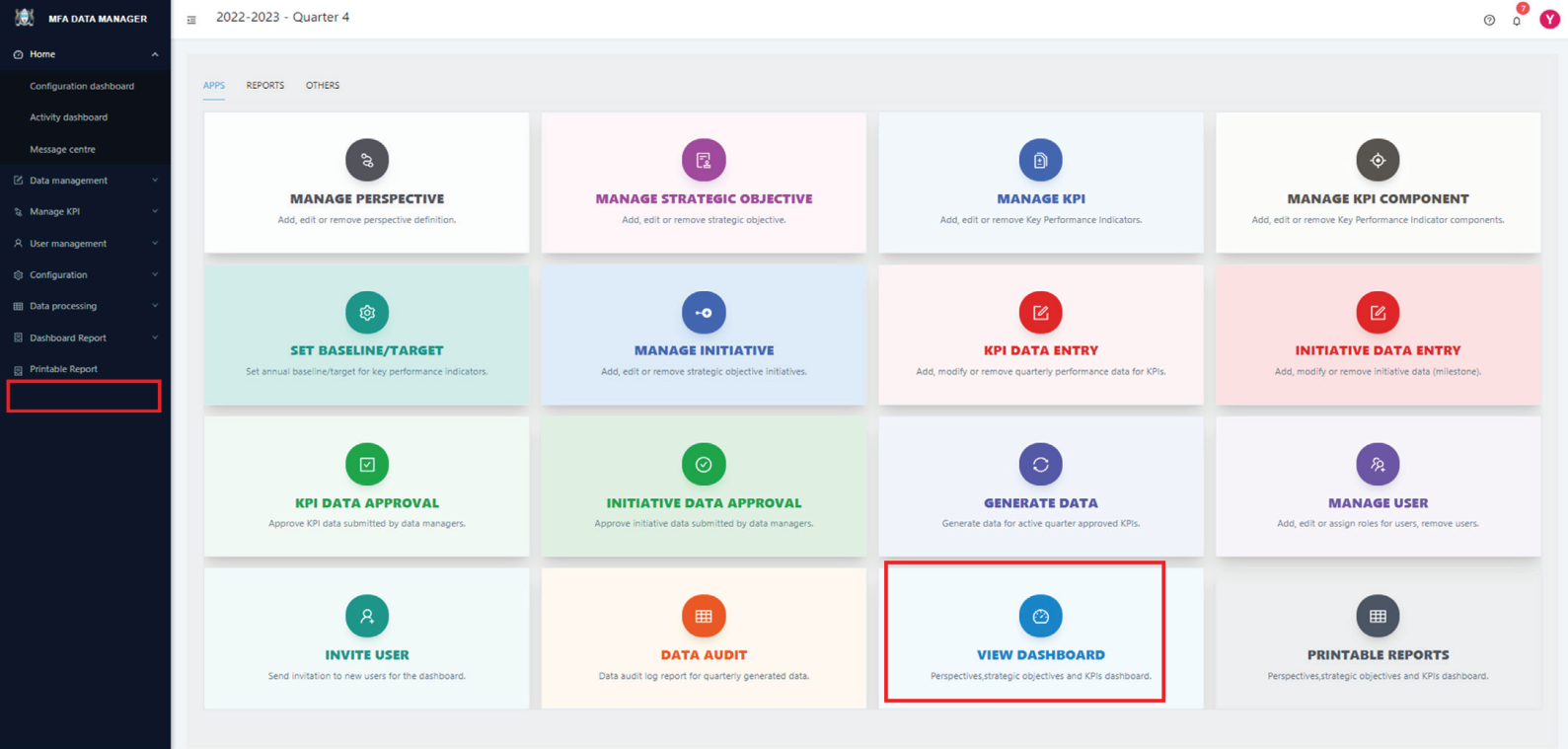Expand the Manage KPI sidebar menu

tap(85, 211)
